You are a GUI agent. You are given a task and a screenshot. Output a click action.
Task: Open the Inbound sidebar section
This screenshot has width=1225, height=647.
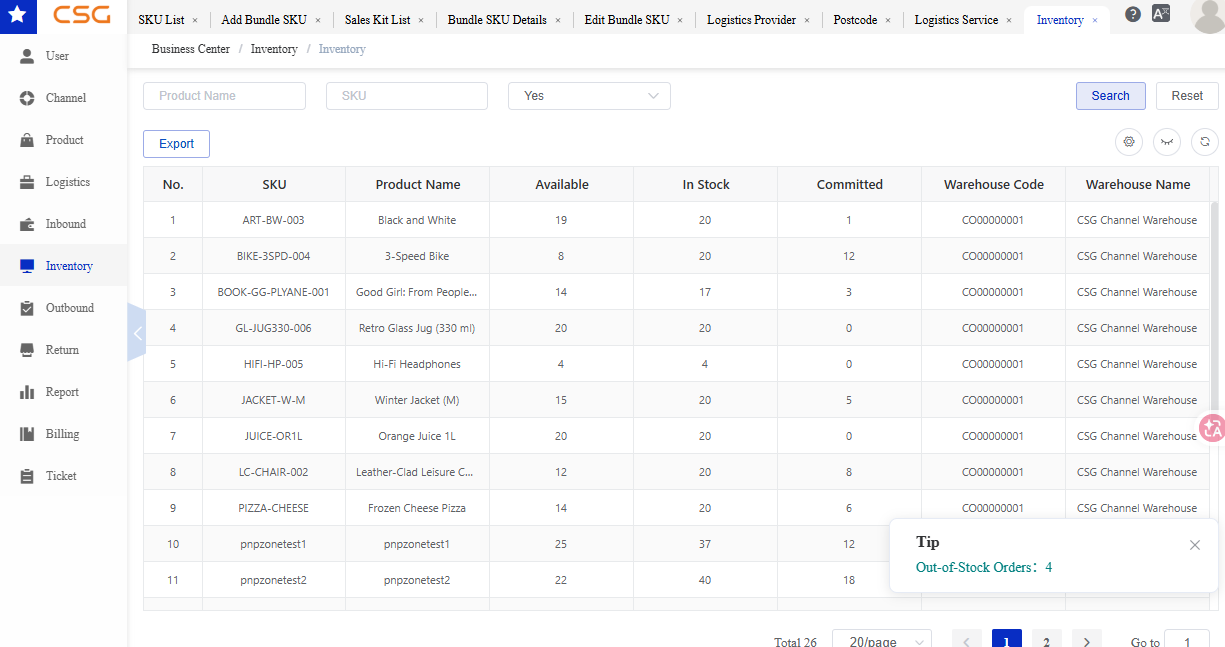click(x=63, y=224)
